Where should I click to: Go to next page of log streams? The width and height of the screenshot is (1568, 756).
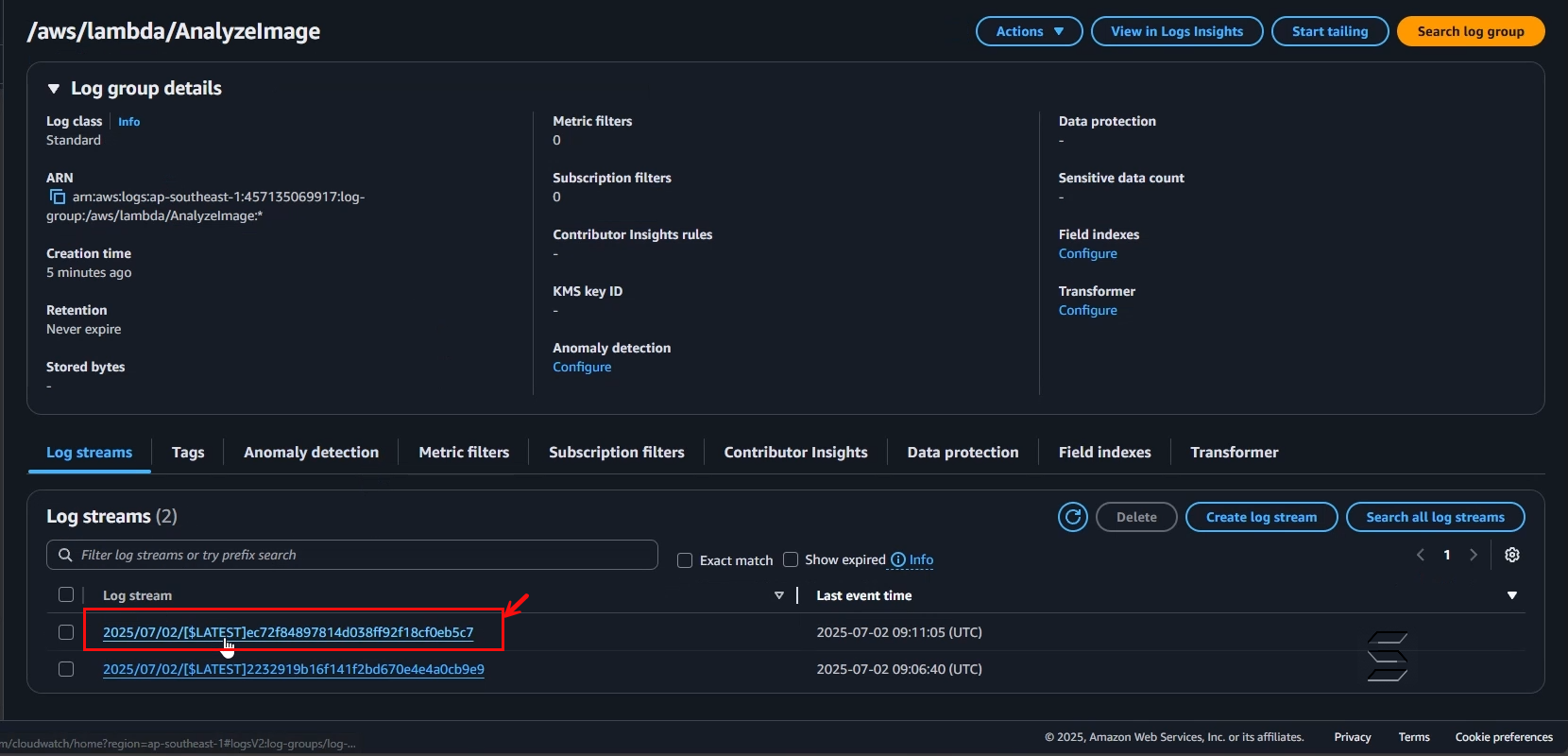coord(1473,555)
